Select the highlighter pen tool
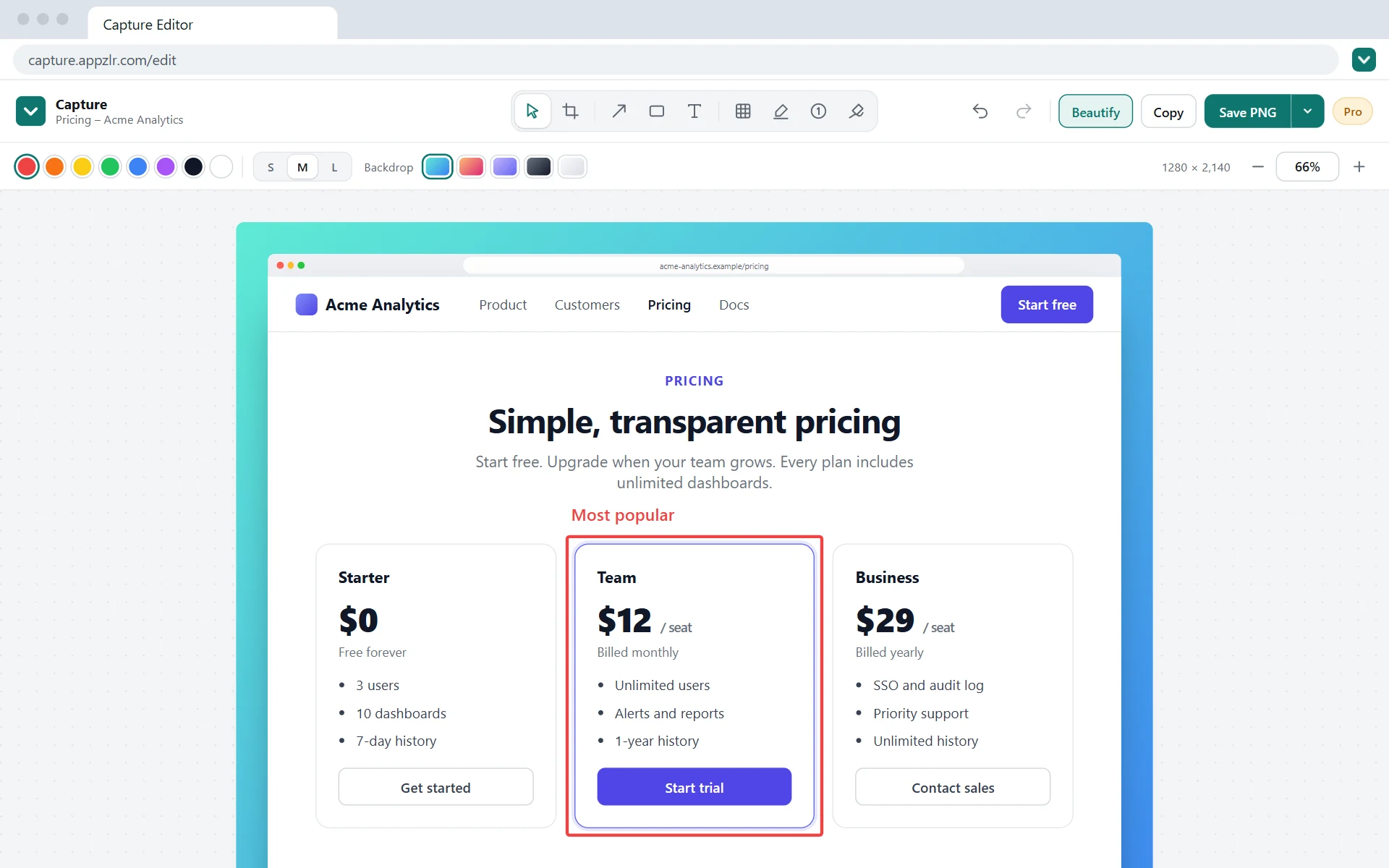 [781, 111]
